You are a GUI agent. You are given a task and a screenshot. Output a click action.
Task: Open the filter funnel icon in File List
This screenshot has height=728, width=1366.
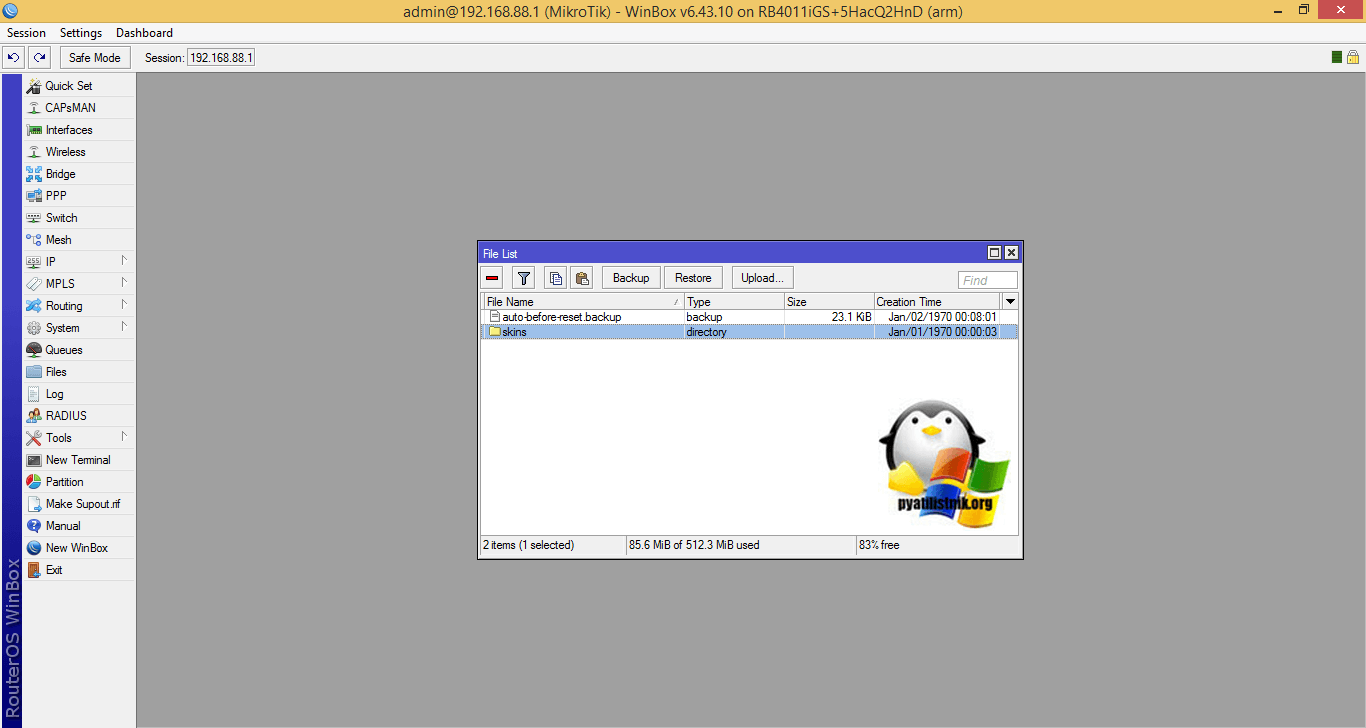click(x=523, y=278)
